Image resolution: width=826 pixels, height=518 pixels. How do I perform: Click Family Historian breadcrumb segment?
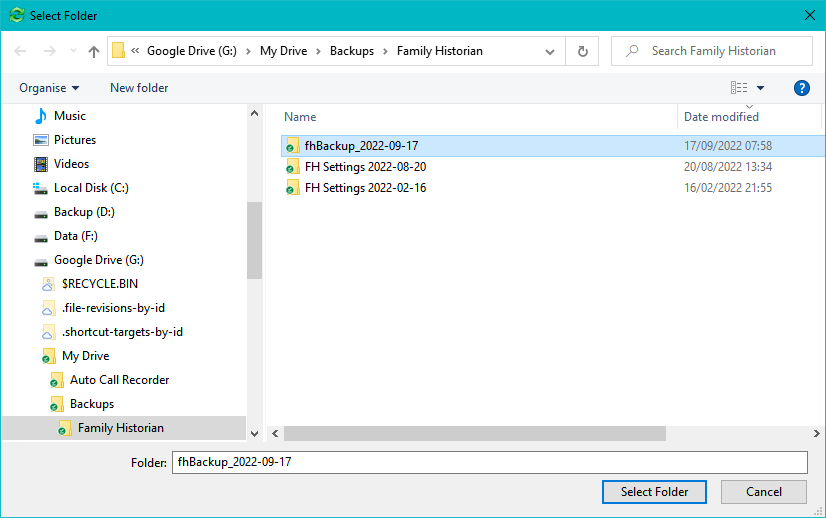[439, 51]
